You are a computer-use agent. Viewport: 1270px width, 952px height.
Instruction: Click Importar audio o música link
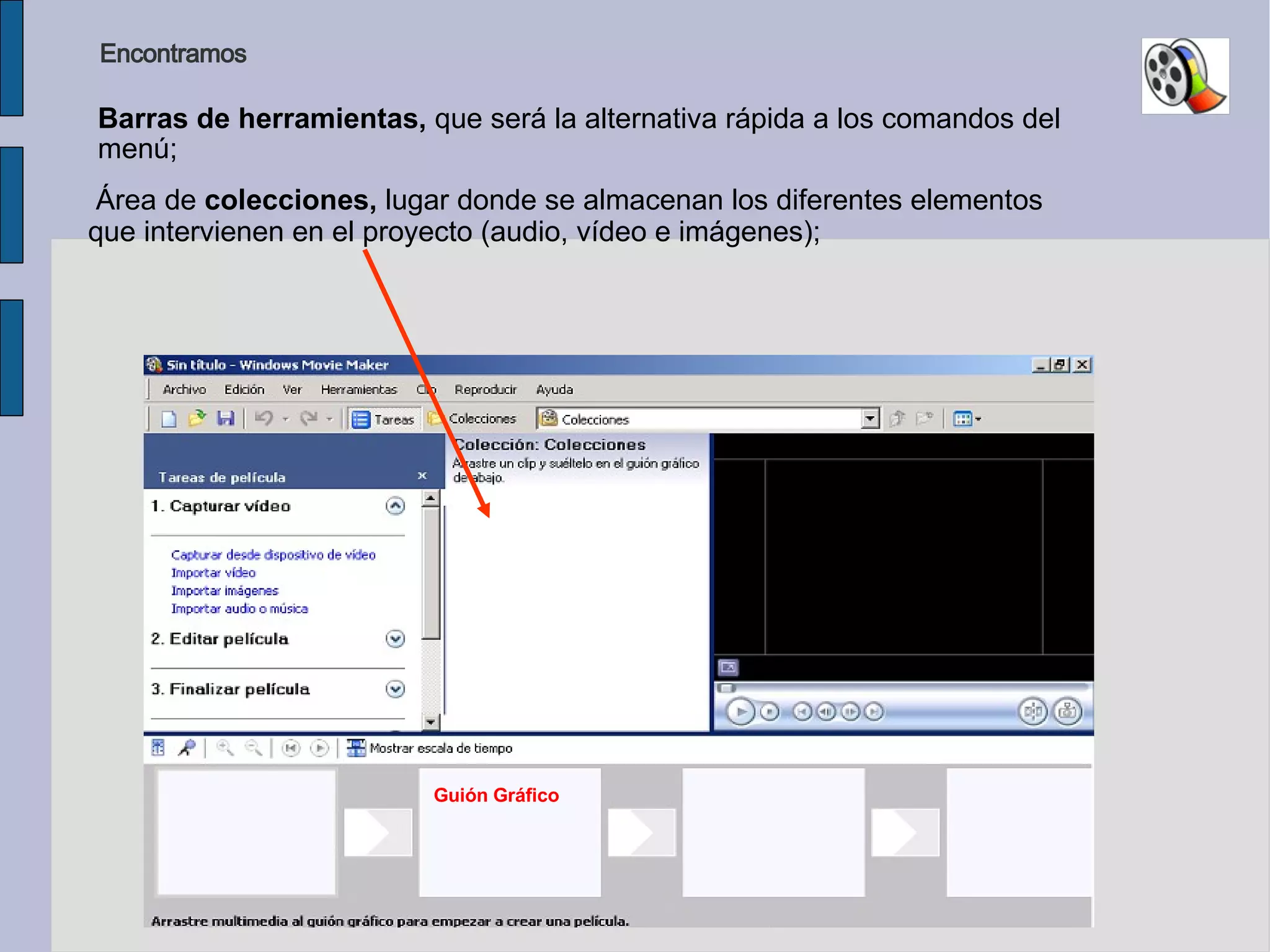239,608
